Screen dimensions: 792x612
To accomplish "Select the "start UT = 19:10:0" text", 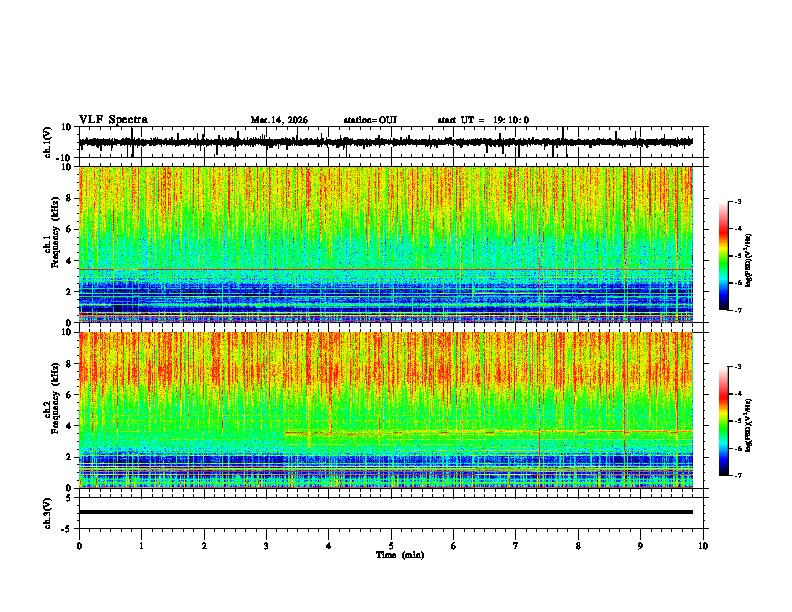I will tap(483, 120).
